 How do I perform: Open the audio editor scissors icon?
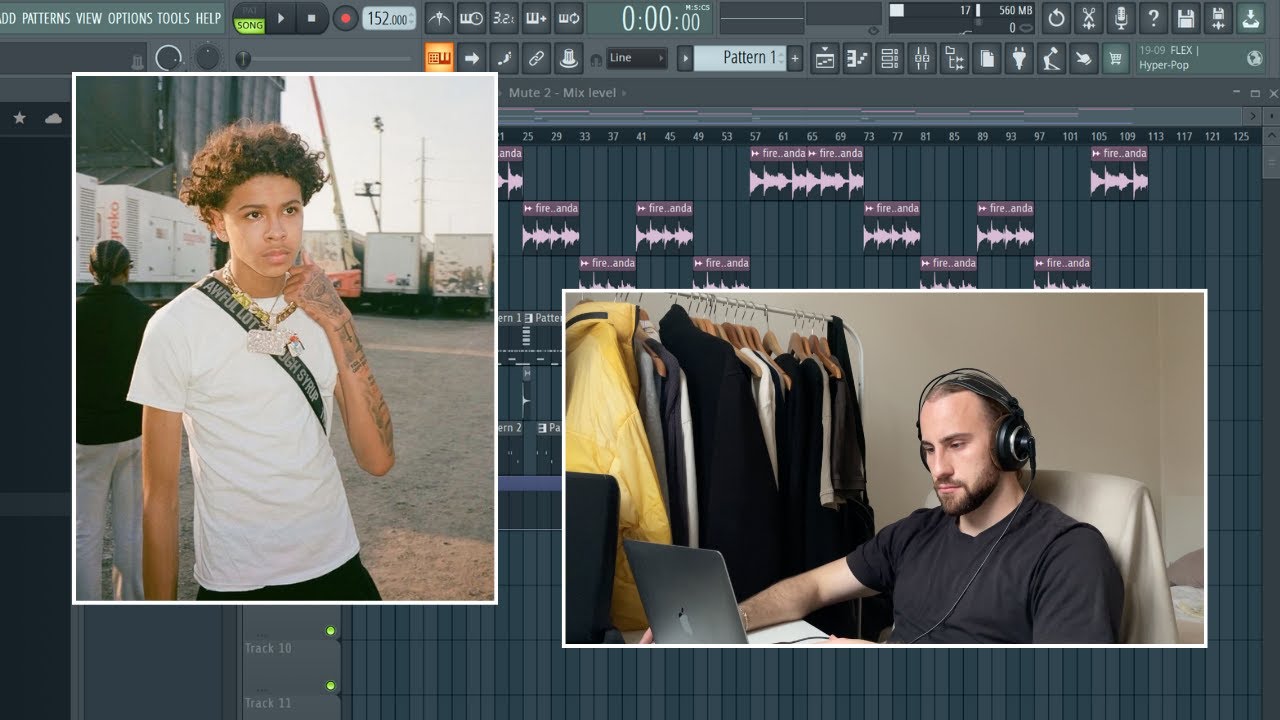click(1089, 18)
